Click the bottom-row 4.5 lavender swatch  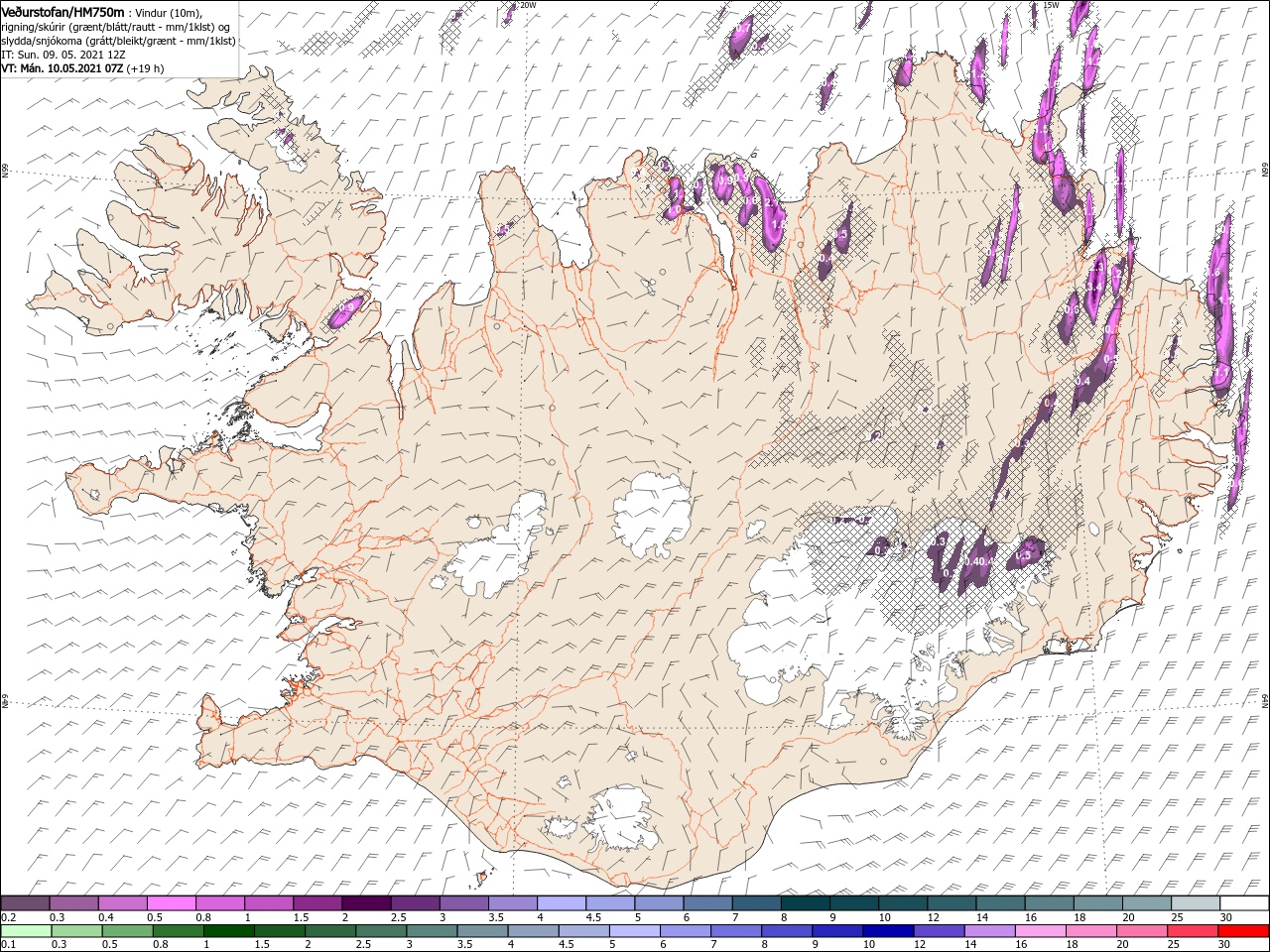(583, 931)
